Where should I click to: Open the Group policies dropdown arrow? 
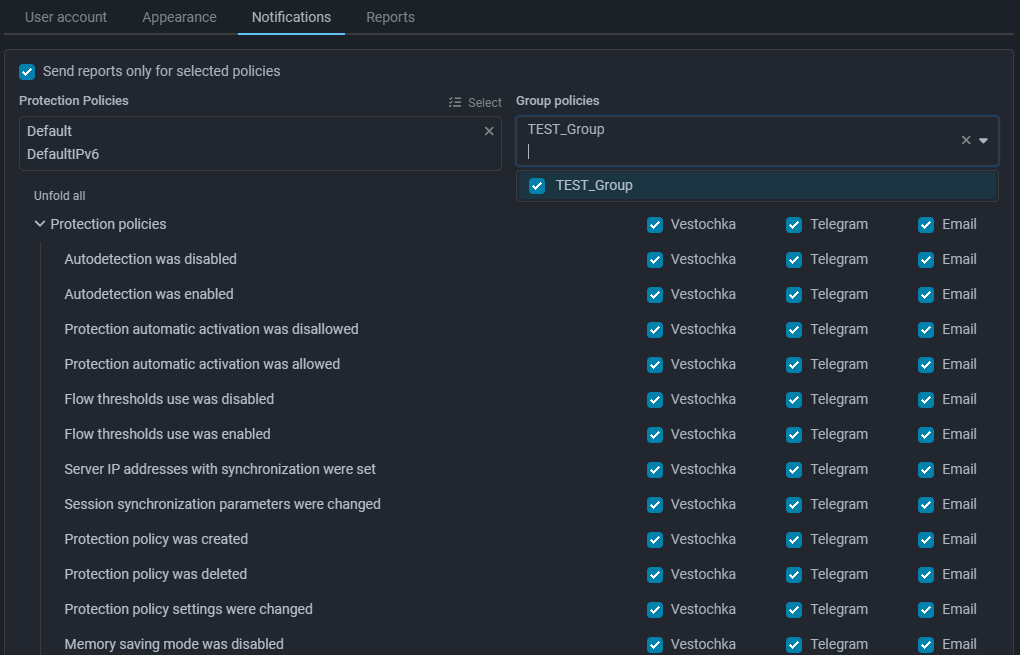pos(983,141)
